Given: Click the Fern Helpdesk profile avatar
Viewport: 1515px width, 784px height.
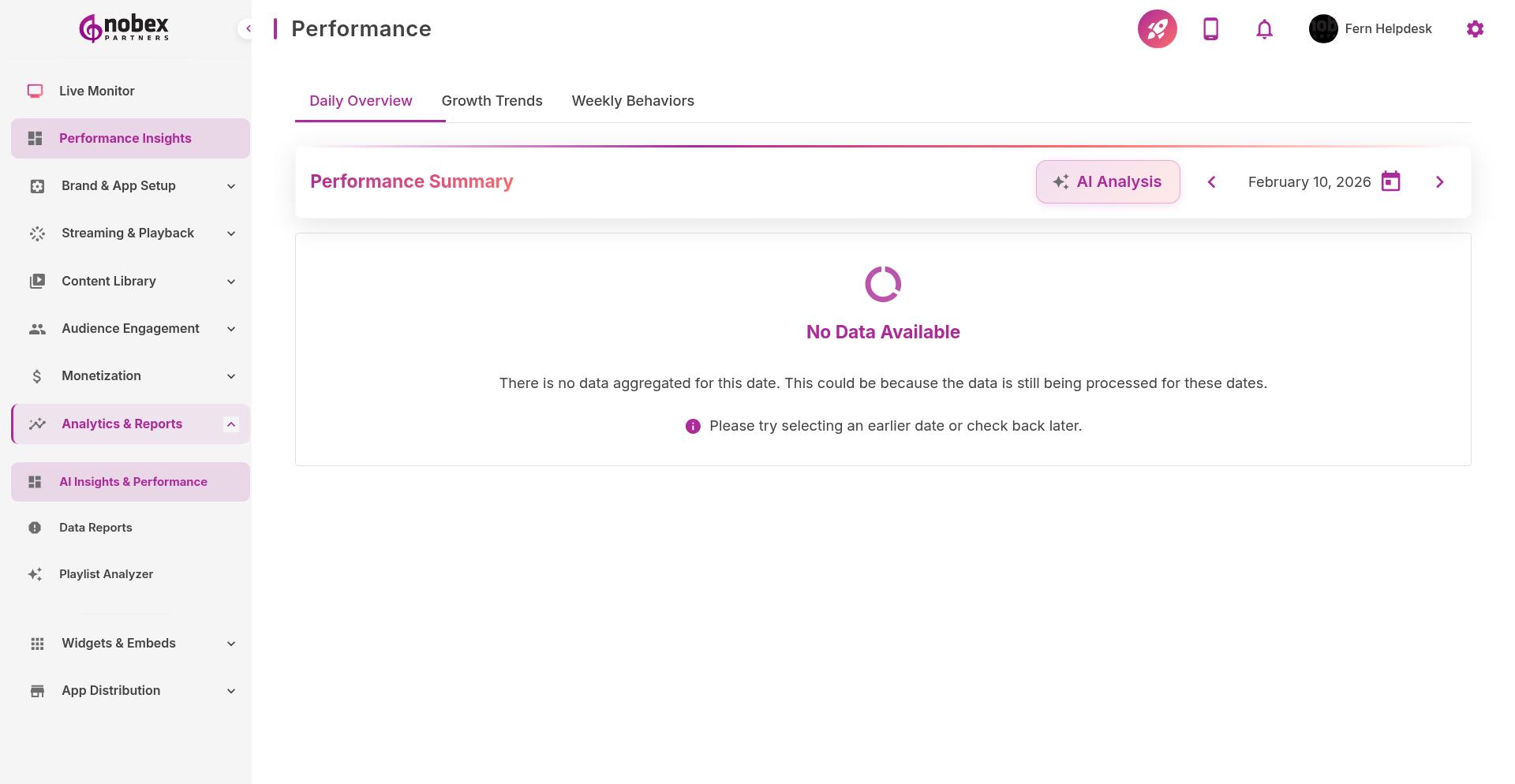Looking at the screenshot, I should click(1323, 29).
